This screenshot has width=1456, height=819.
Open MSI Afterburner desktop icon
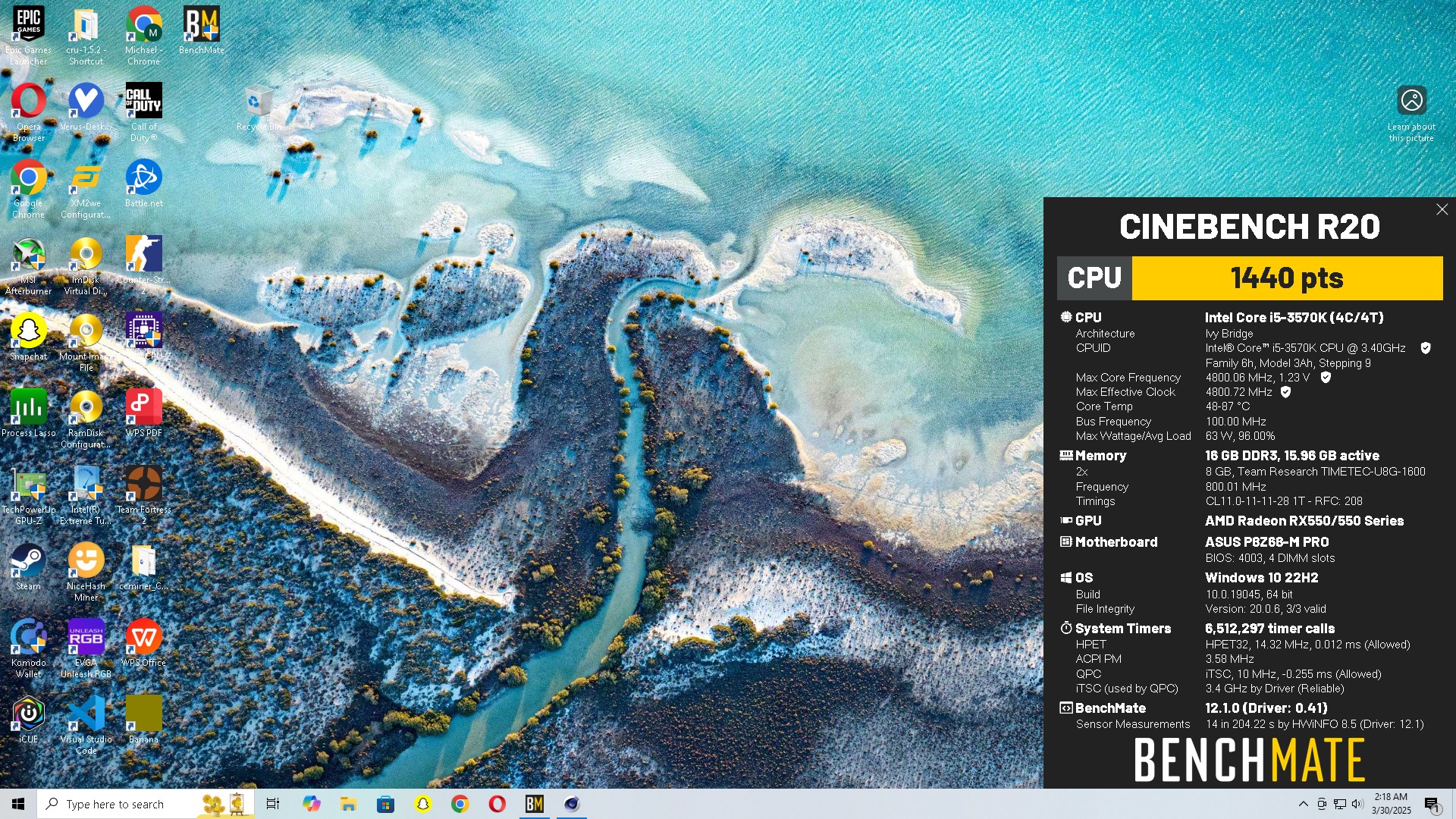click(28, 265)
